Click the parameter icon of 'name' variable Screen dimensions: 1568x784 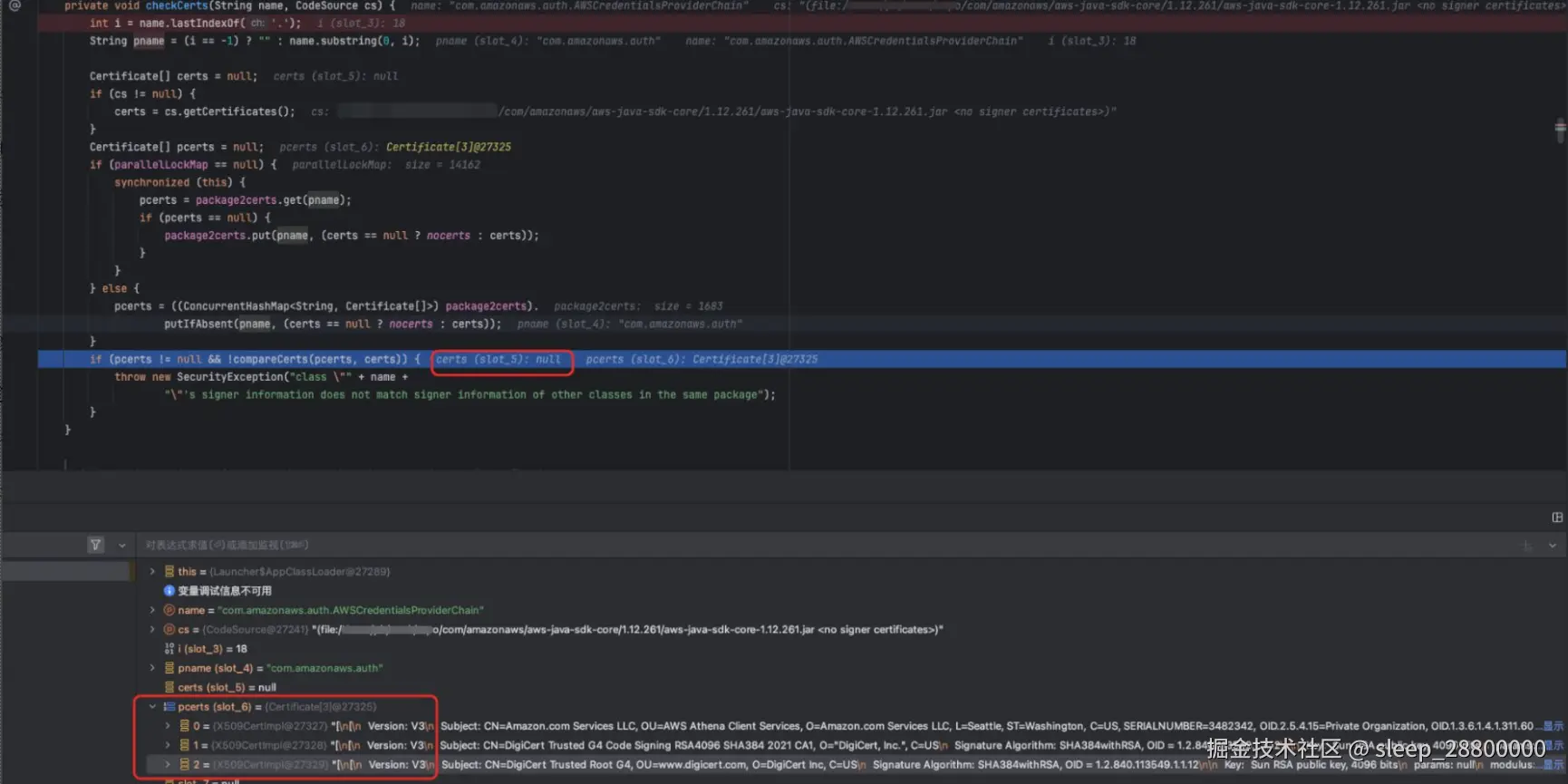pyautogui.click(x=169, y=610)
